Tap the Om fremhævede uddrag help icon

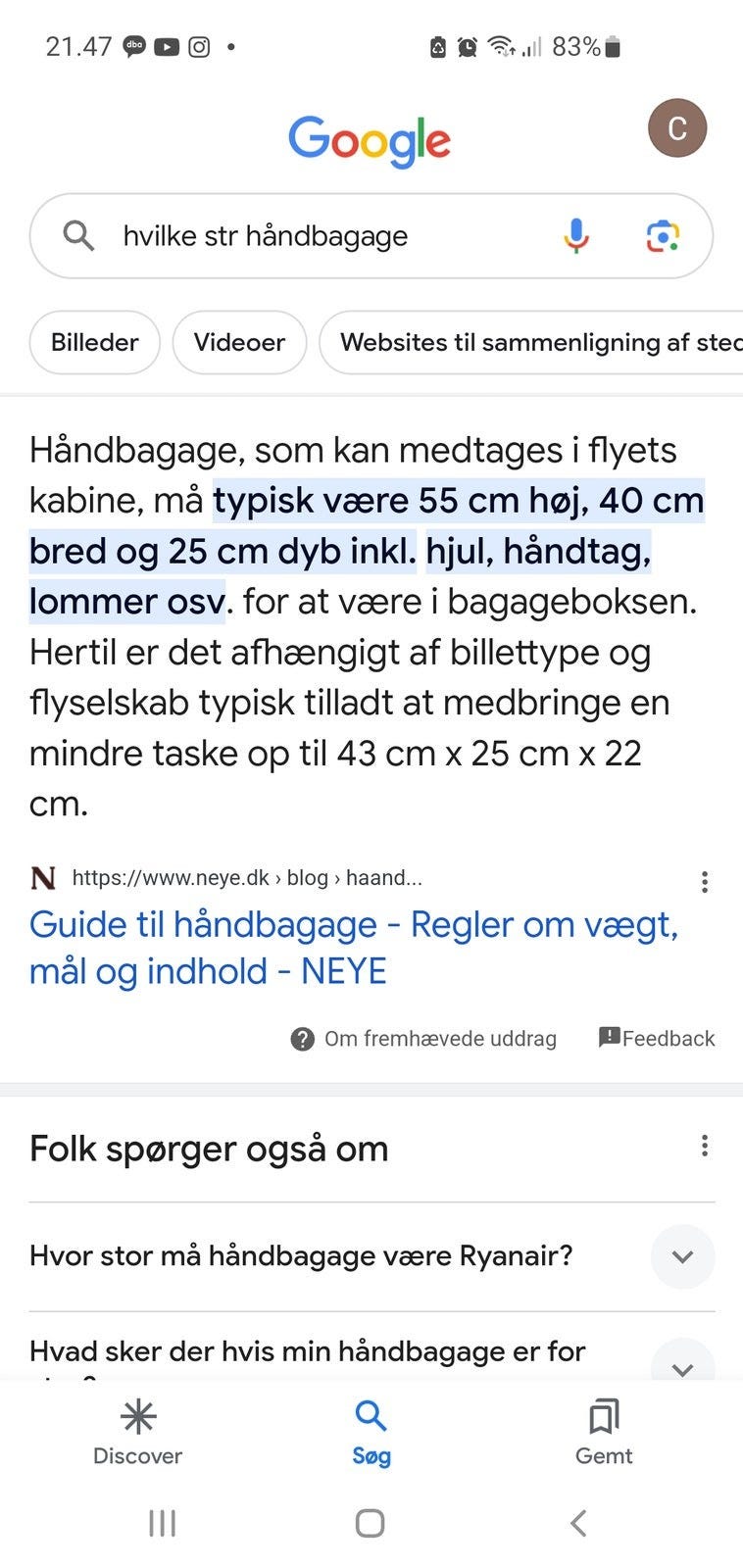click(303, 1039)
